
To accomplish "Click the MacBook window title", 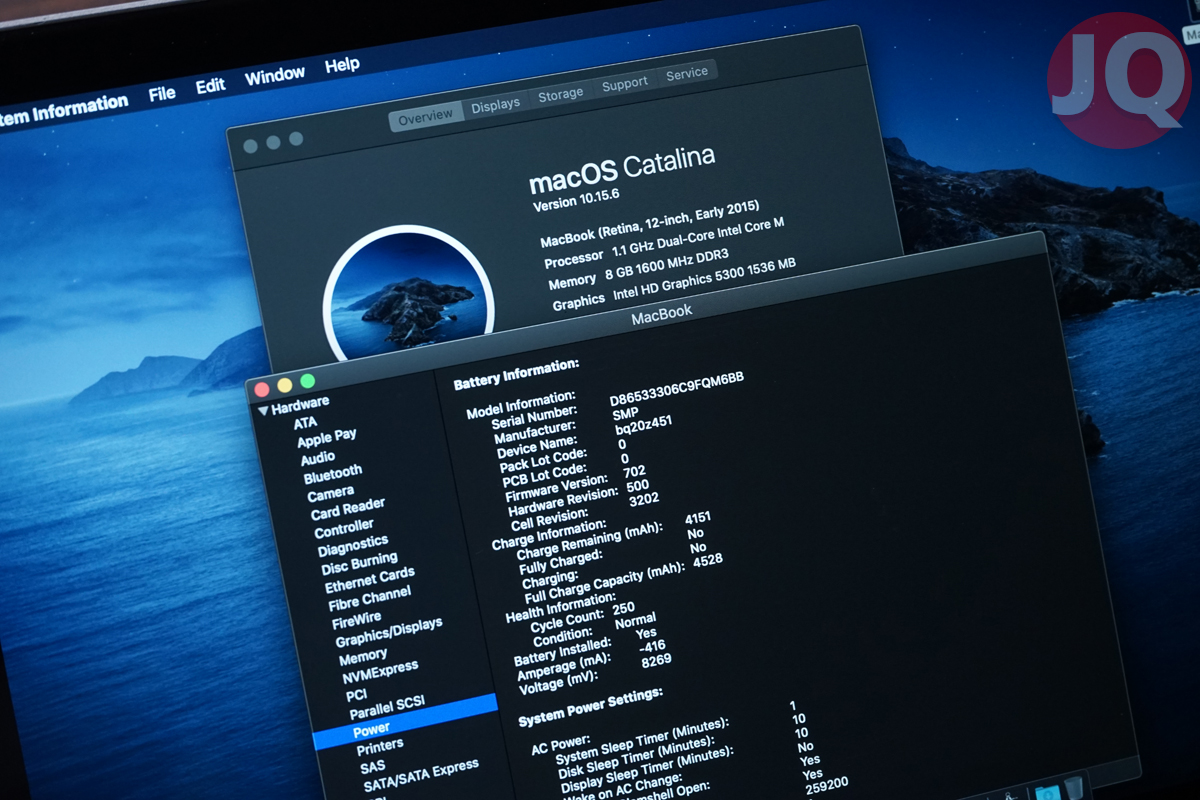I will (x=661, y=314).
